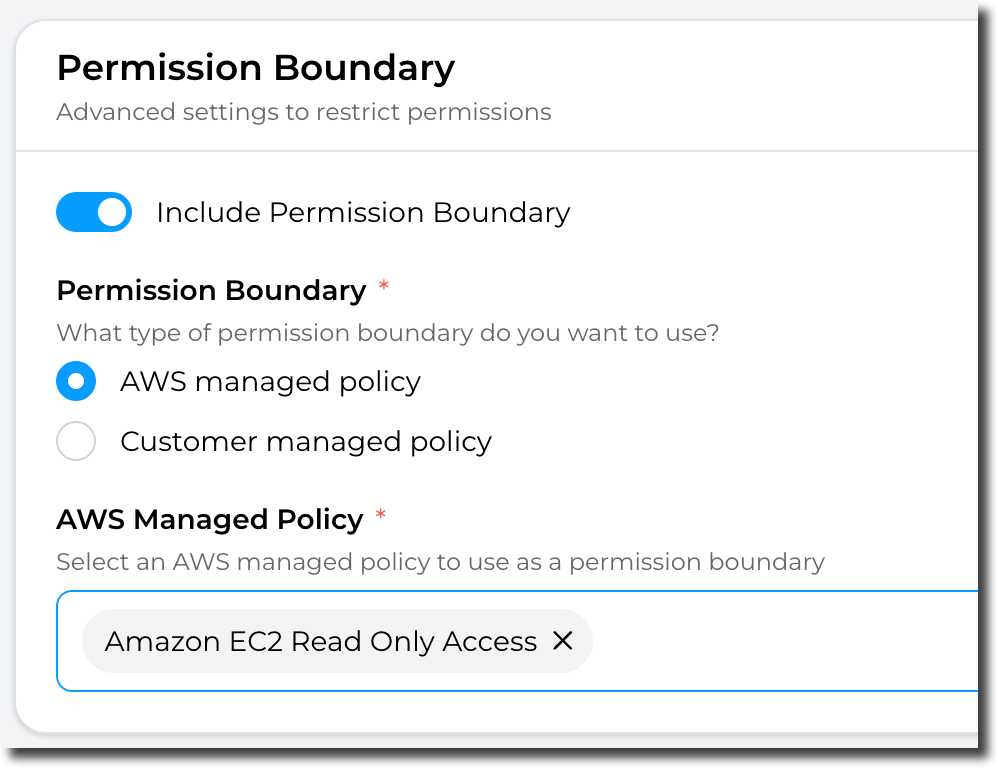Click the Include Permission Boundary label text

tap(363, 212)
